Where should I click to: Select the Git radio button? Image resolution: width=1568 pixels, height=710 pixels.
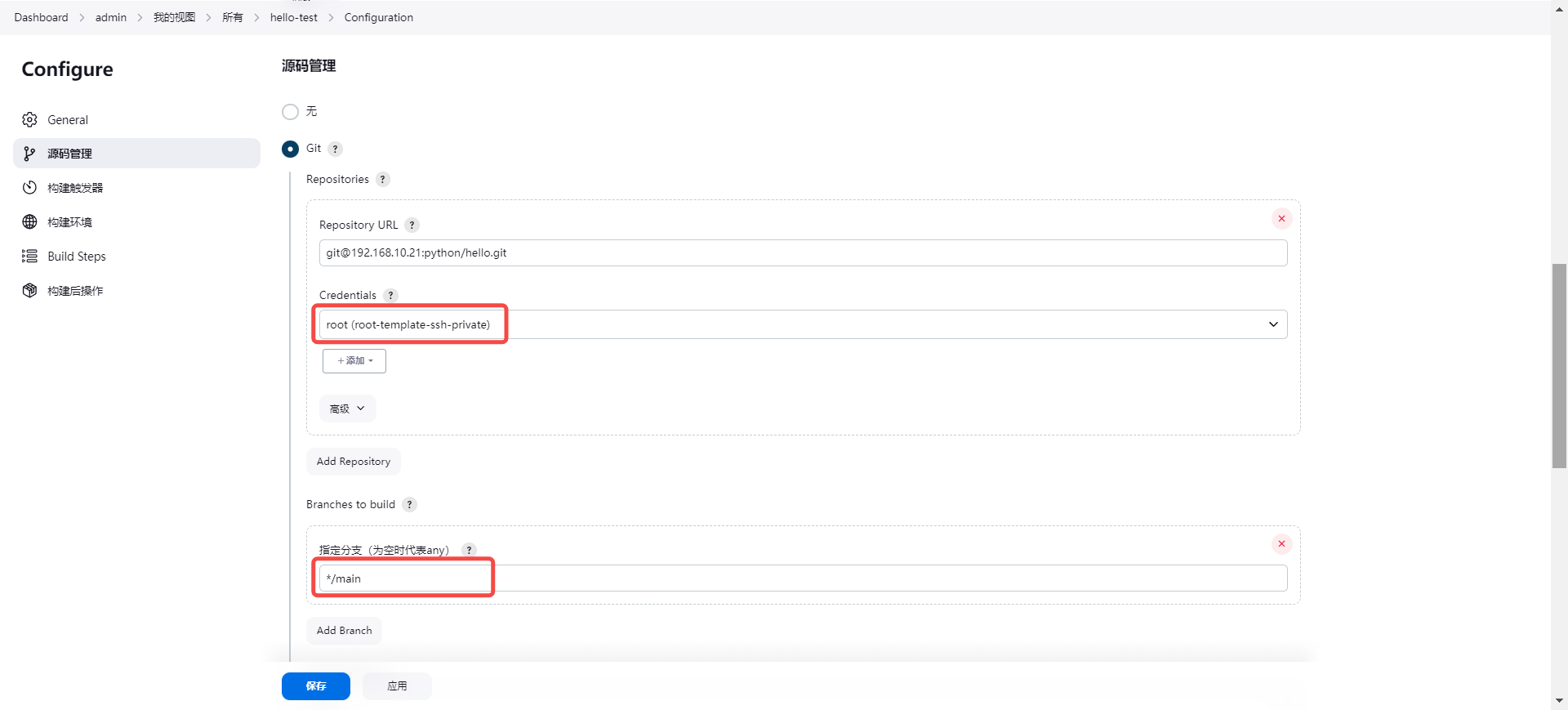290,150
